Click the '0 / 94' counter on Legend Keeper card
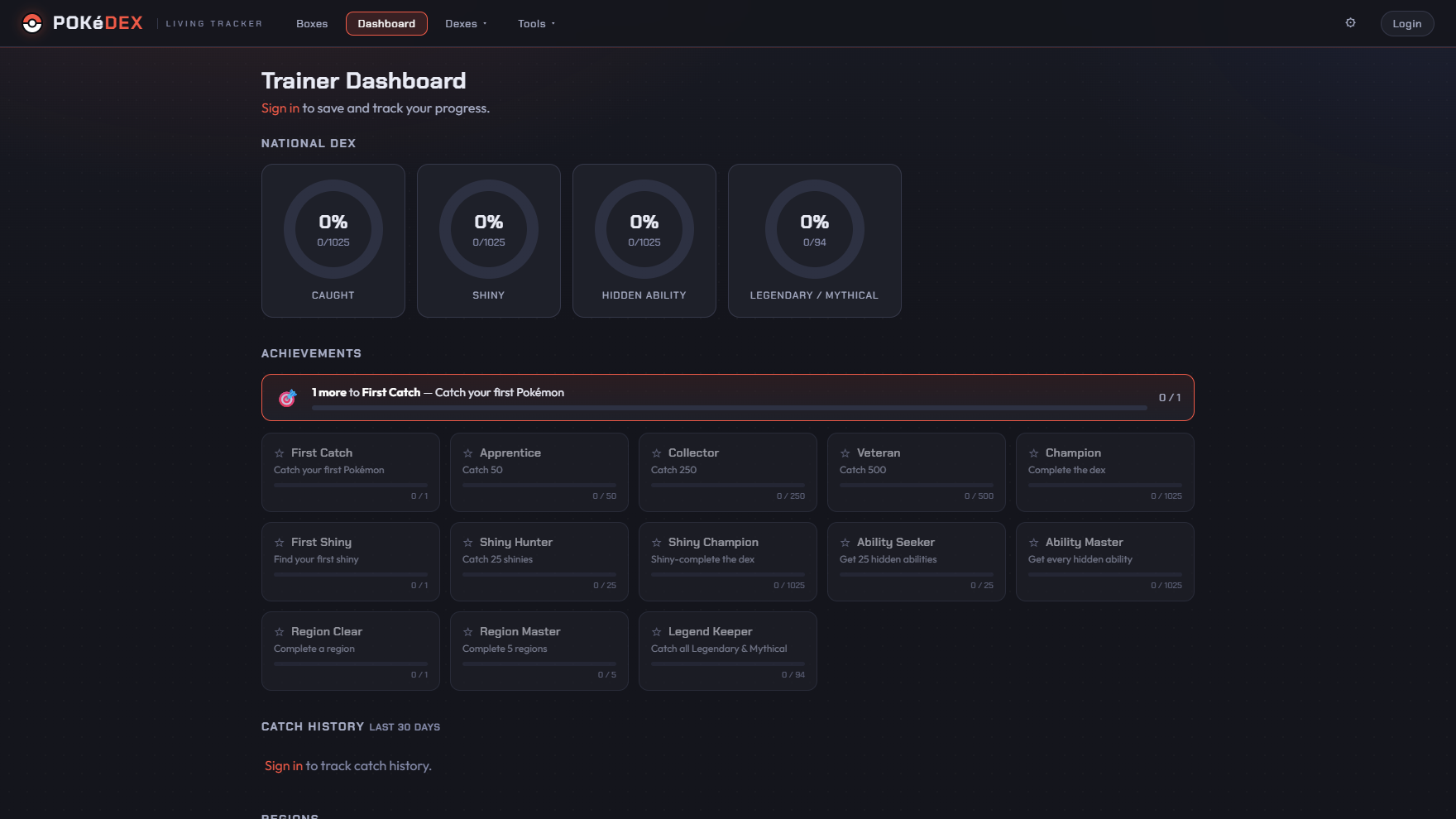Viewport: 1456px width, 819px height. tap(793, 675)
